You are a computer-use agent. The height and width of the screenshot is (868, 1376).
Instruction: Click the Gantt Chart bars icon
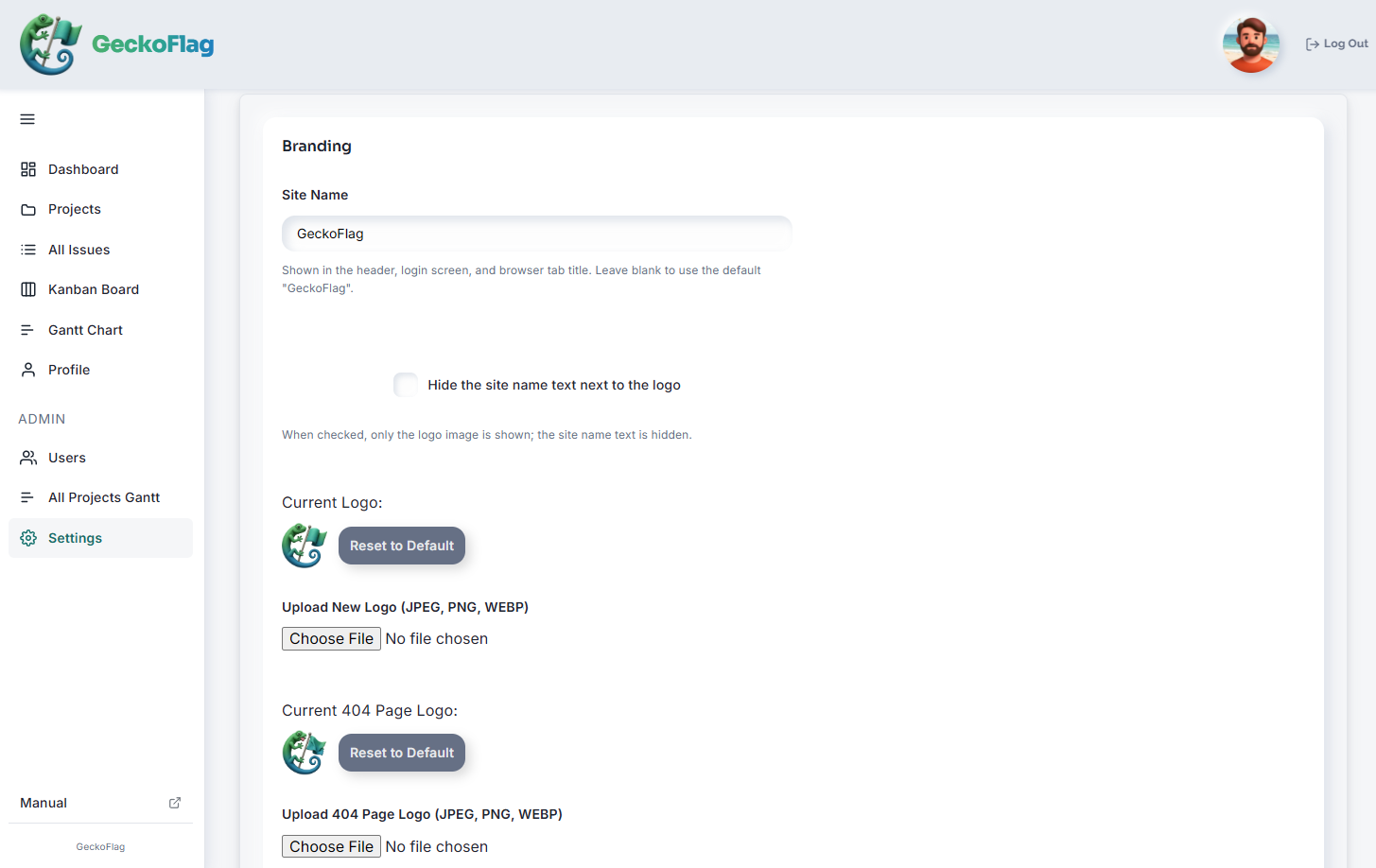click(x=28, y=330)
